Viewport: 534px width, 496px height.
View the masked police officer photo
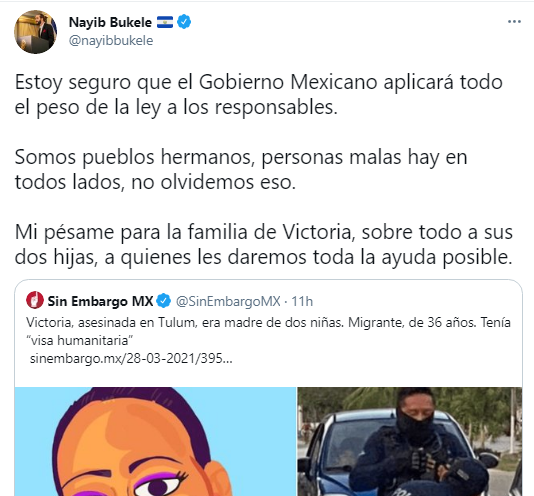tap(410, 441)
